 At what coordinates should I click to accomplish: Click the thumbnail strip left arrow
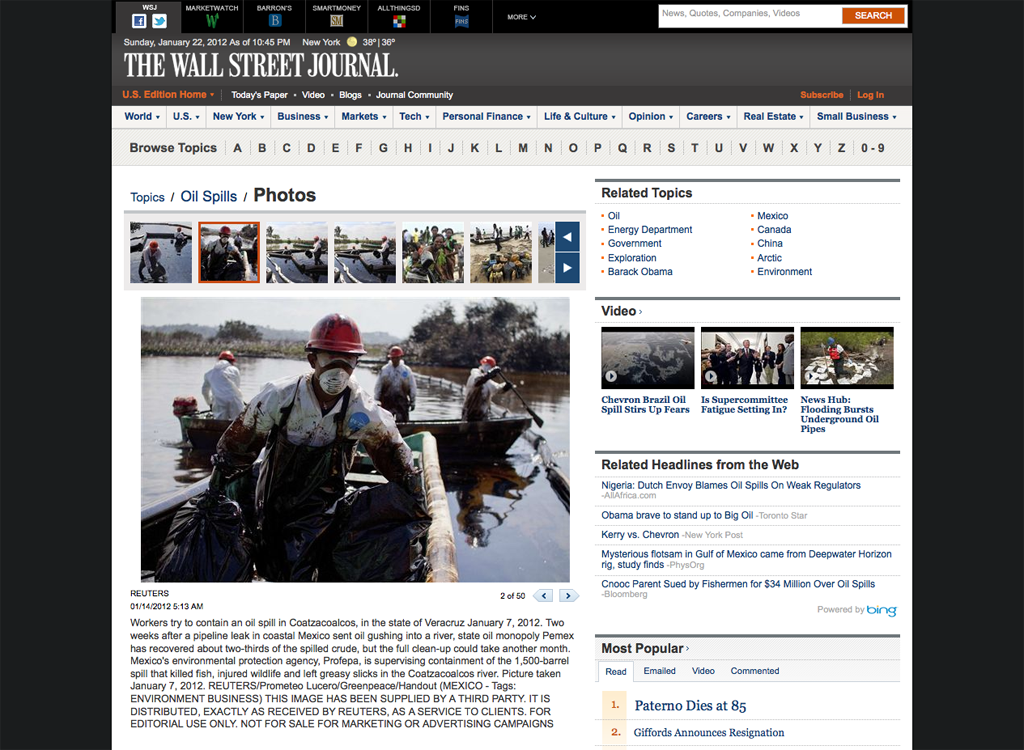567,236
